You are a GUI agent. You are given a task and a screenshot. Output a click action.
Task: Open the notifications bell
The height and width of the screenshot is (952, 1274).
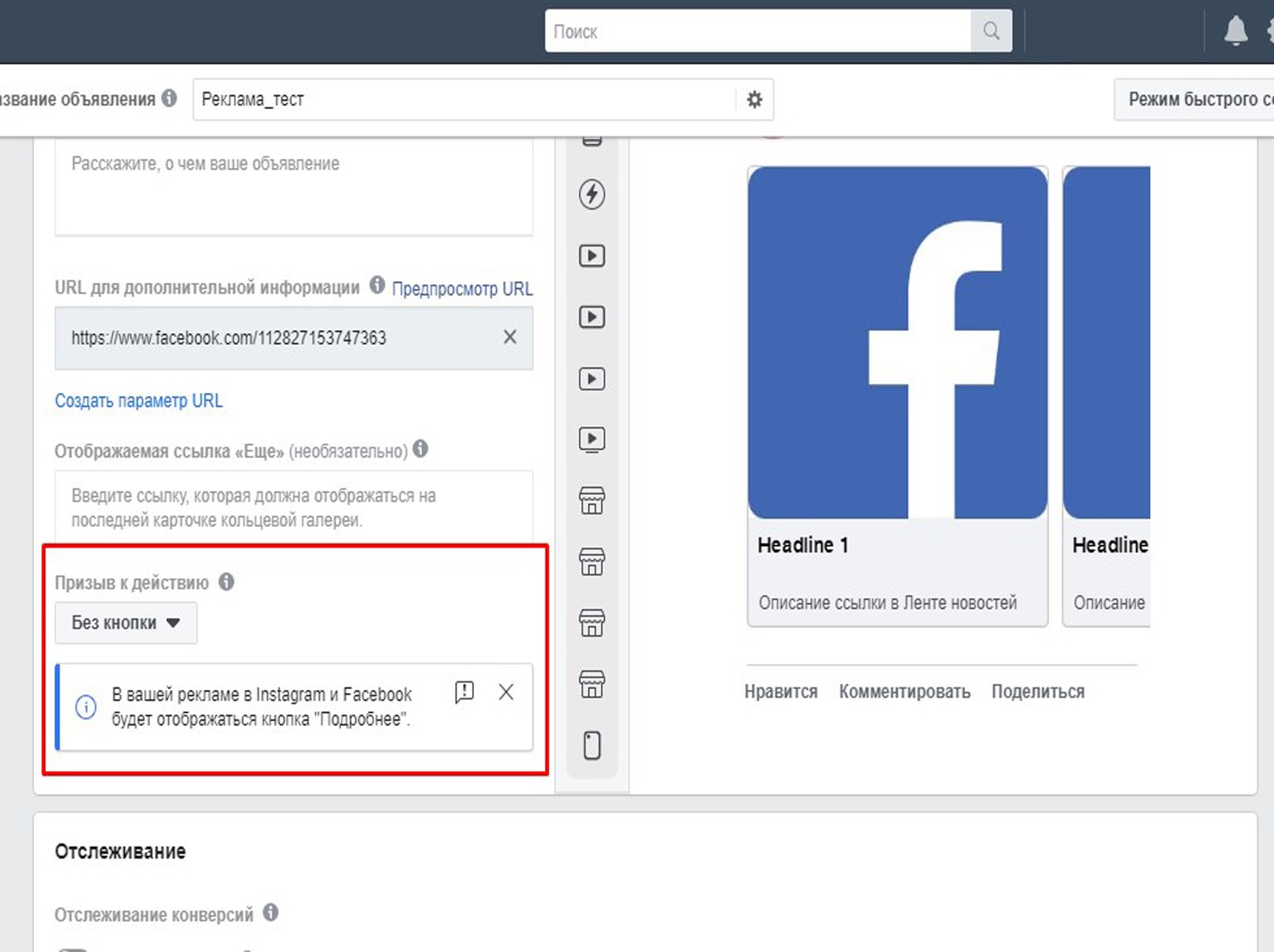point(1235,31)
